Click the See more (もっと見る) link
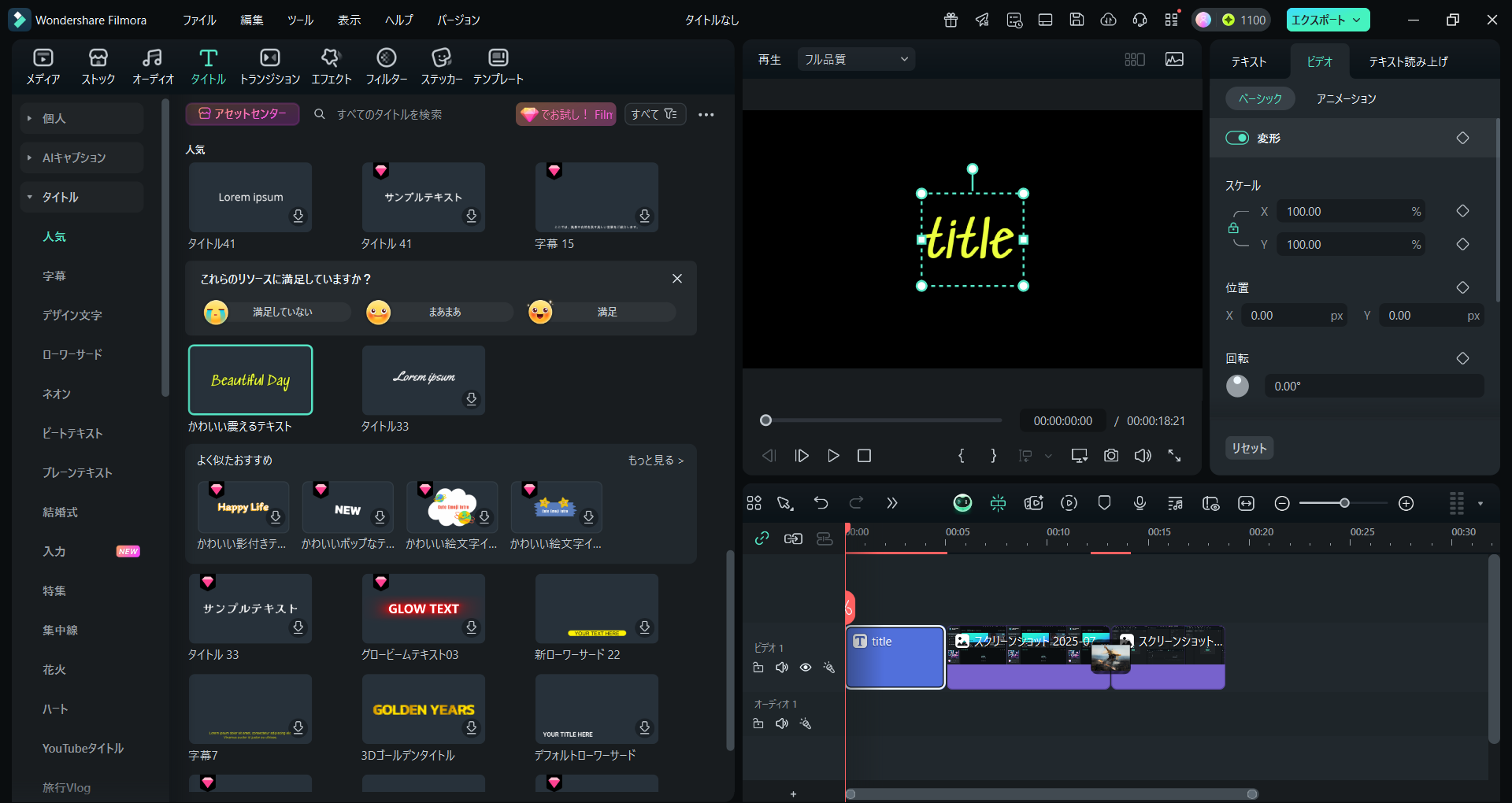The height and width of the screenshot is (803, 1512). click(x=655, y=460)
